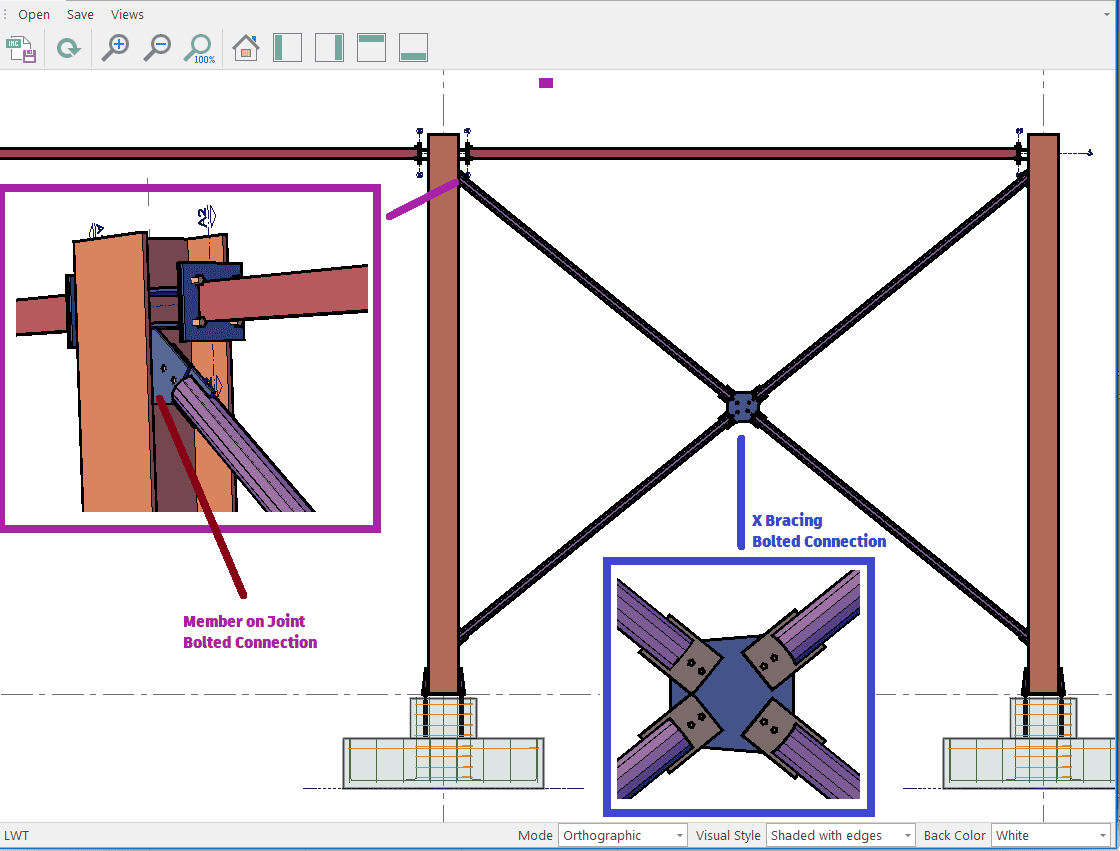The width and height of the screenshot is (1120, 851).
Task: Click the save image icon
Action: [22, 48]
